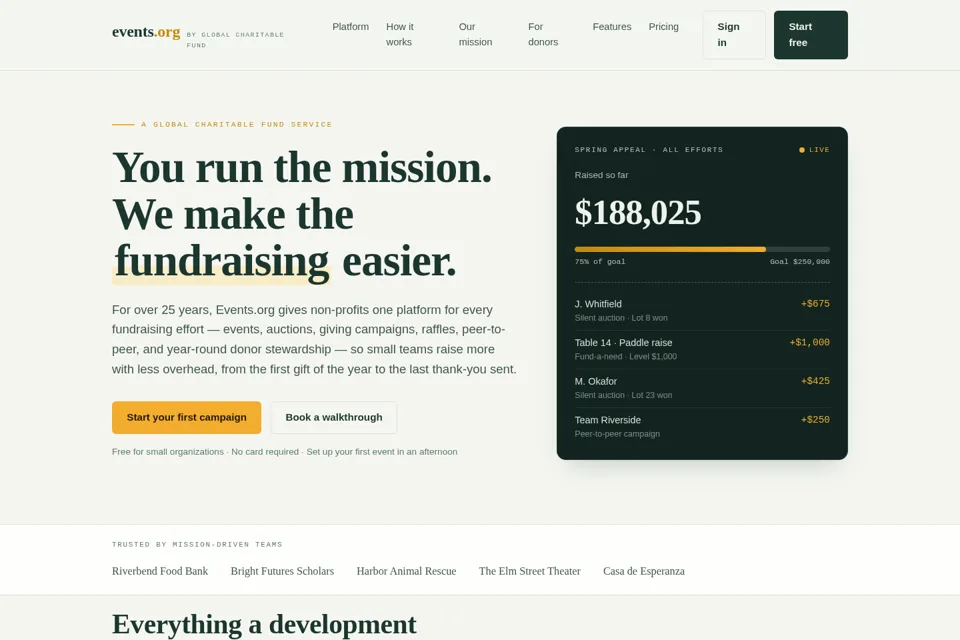Screen dimensions: 960x640
Task: Click the fundraising progress bar
Action: tap(702, 249)
